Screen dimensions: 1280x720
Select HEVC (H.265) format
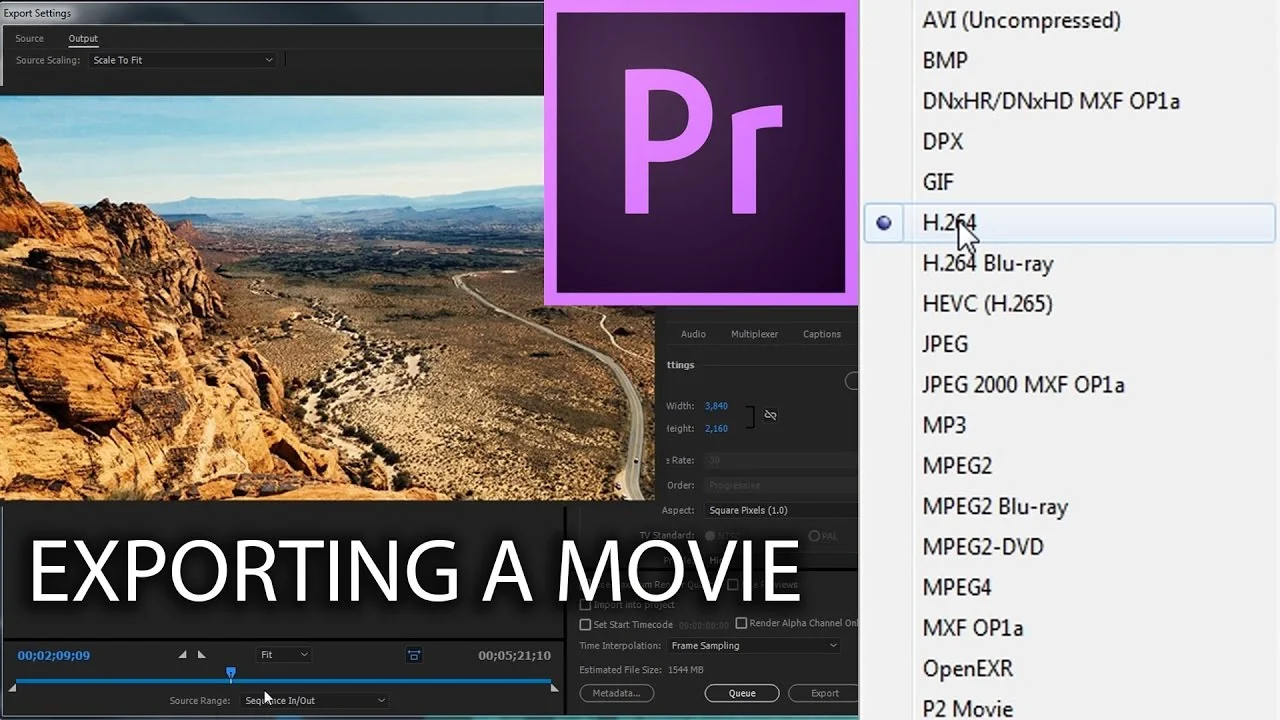click(x=987, y=304)
